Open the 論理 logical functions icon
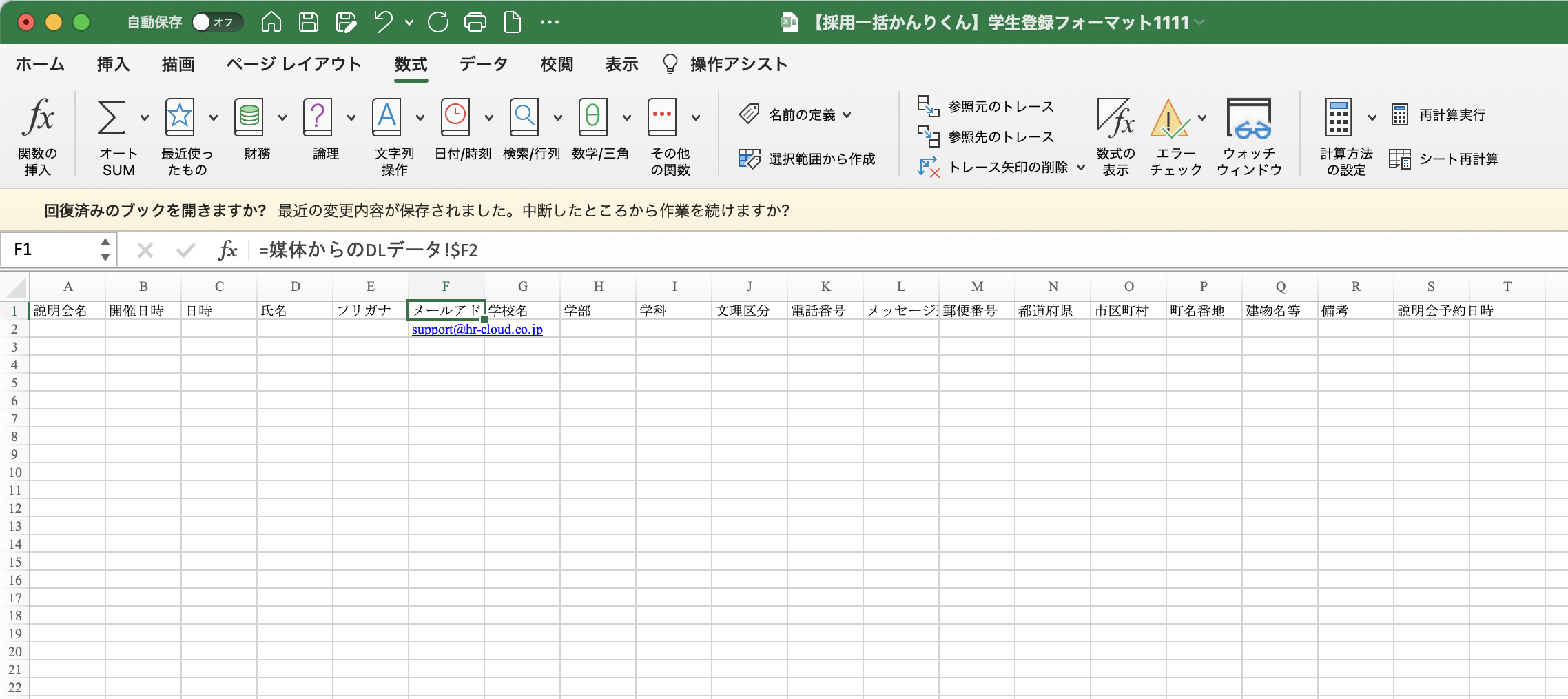The width and height of the screenshot is (1568, 699). 318,119
